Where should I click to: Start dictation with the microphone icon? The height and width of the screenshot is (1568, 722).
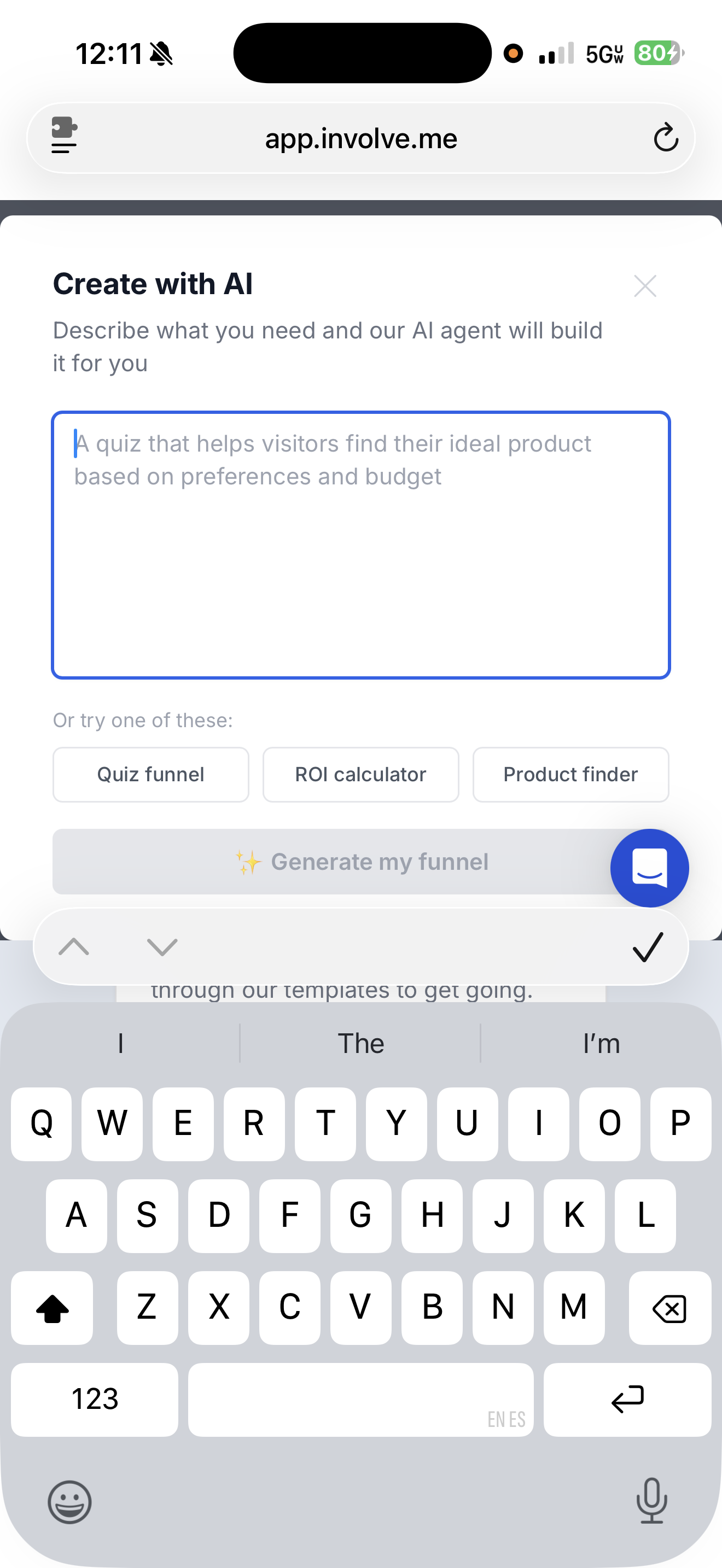click(651, 1500)
